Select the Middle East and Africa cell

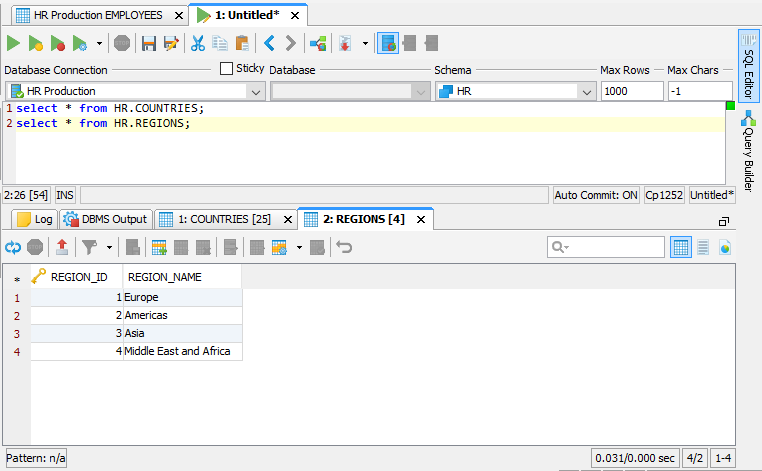[x=183, y=351]
